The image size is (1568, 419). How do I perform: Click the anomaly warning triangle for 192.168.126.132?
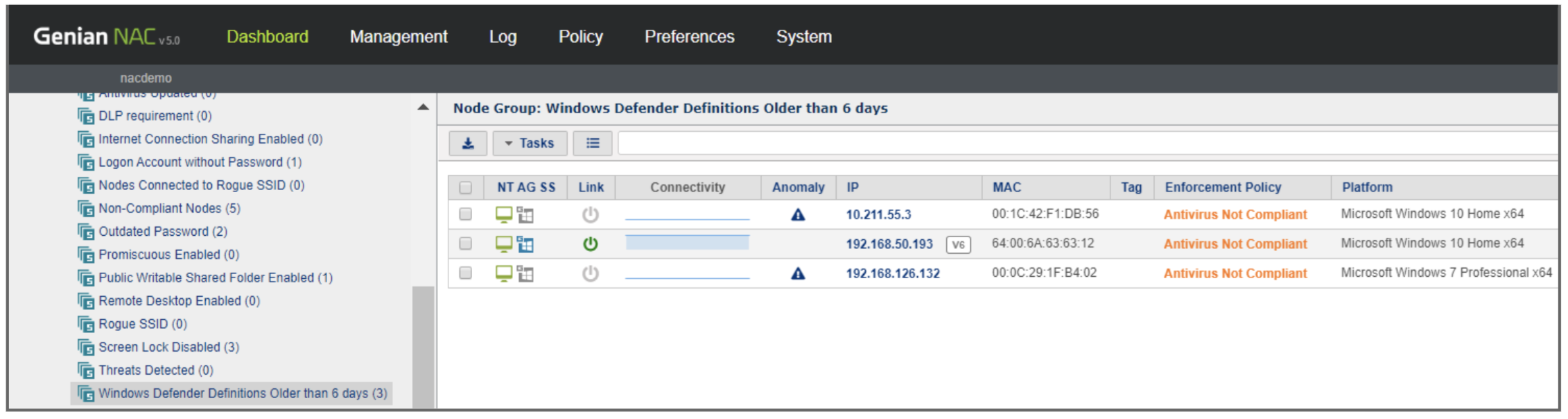[x=798, y=274]
